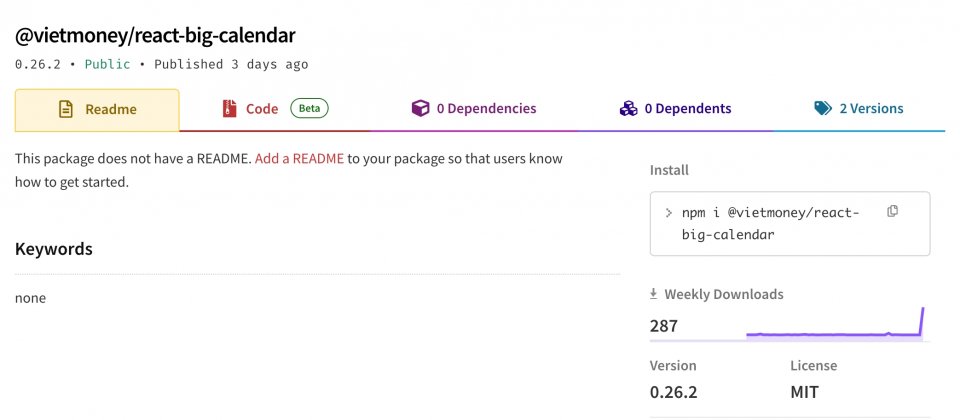
Task: Click the red Code file icon
Action: point(229,109)
